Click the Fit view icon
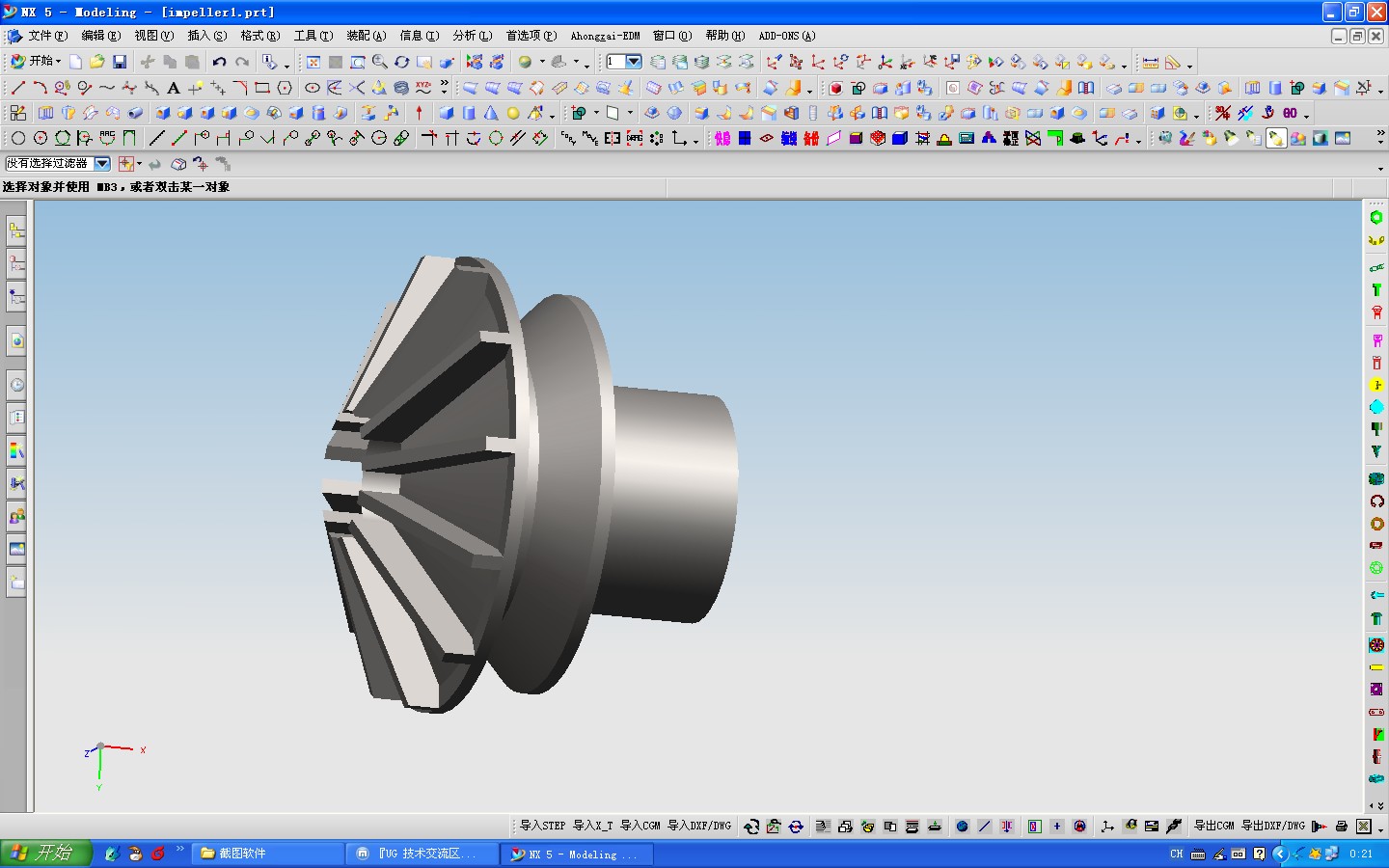This screenshot has height=868, width=1389. [x=313, y=62]
